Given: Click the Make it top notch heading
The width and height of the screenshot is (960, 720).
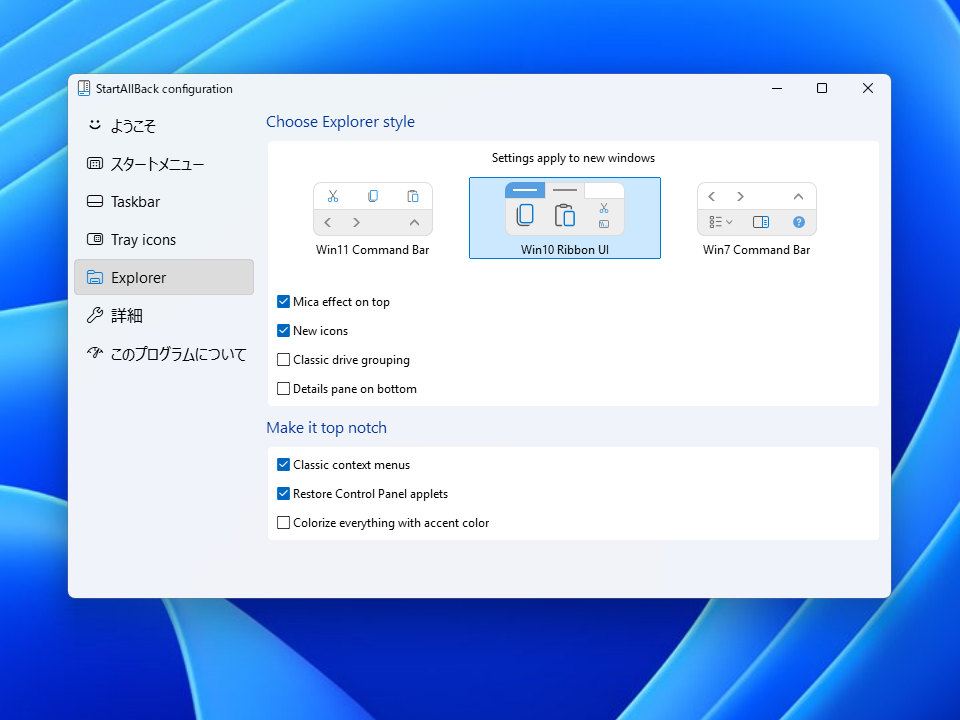Looking at the screenshot, I should click(x=326, y=427).
